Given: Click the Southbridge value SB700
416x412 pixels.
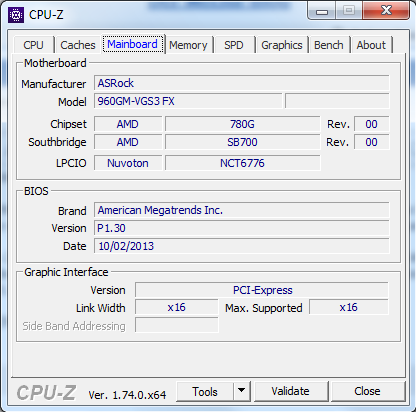Looking at the screenshot, I should click(x=242, y=142).
